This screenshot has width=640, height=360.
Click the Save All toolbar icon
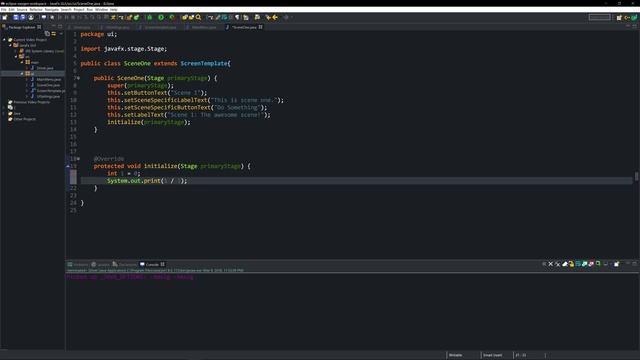click(23, 17)
